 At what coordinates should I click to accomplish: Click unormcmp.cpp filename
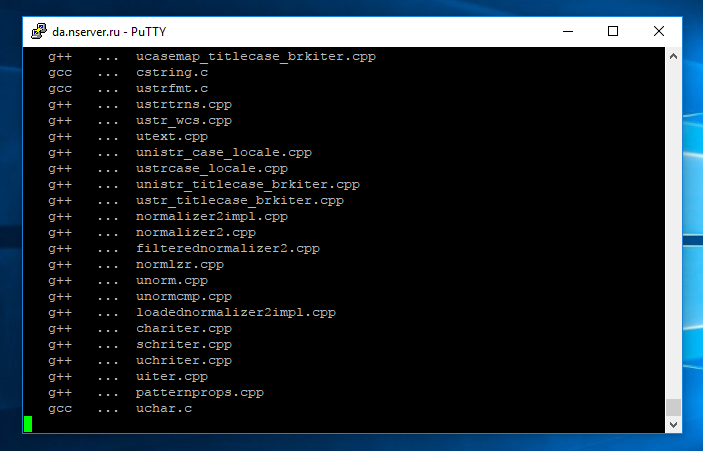point(184,297)
